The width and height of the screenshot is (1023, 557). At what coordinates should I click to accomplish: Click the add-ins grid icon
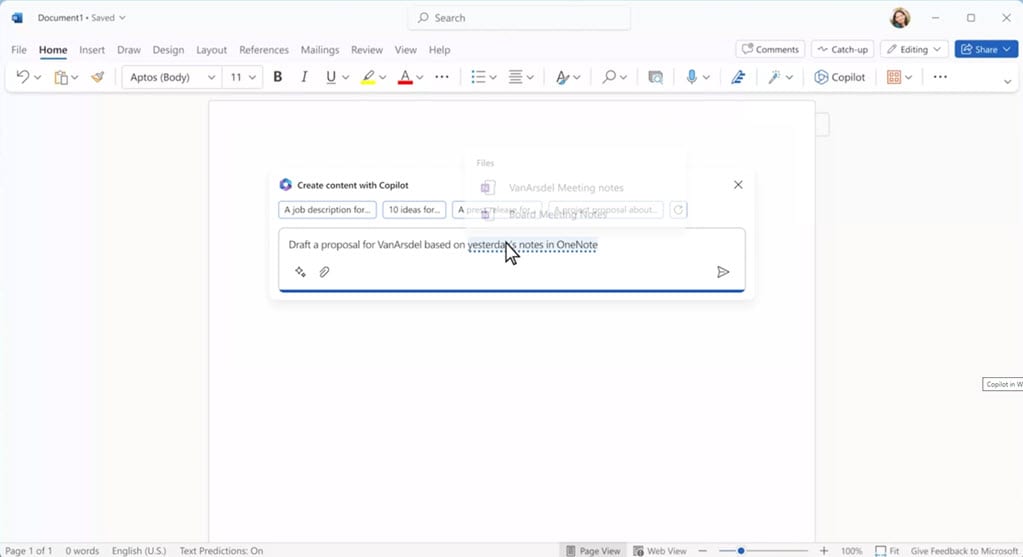click(x=894, y=77)
